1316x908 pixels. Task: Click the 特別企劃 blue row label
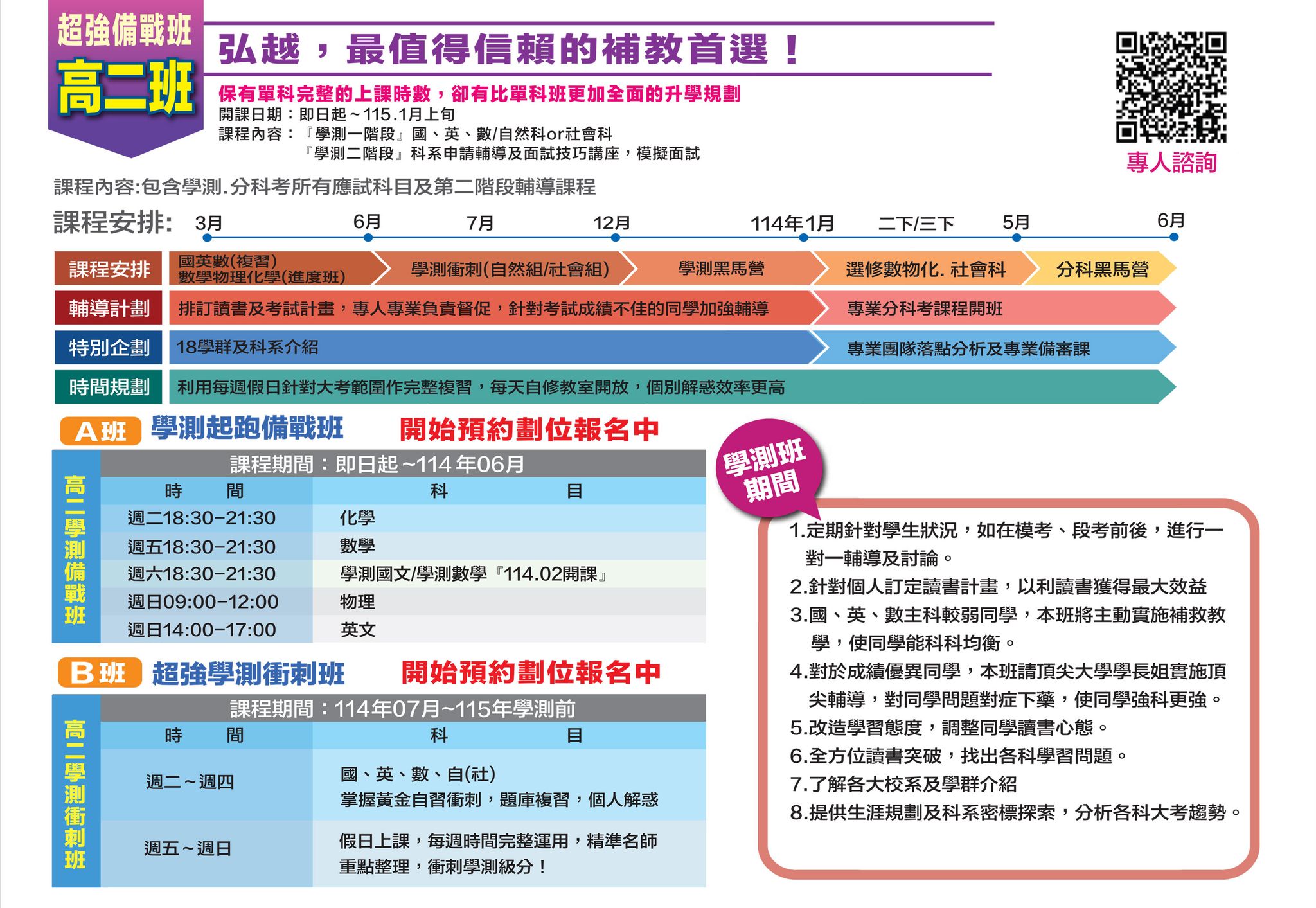click(108, 348)
